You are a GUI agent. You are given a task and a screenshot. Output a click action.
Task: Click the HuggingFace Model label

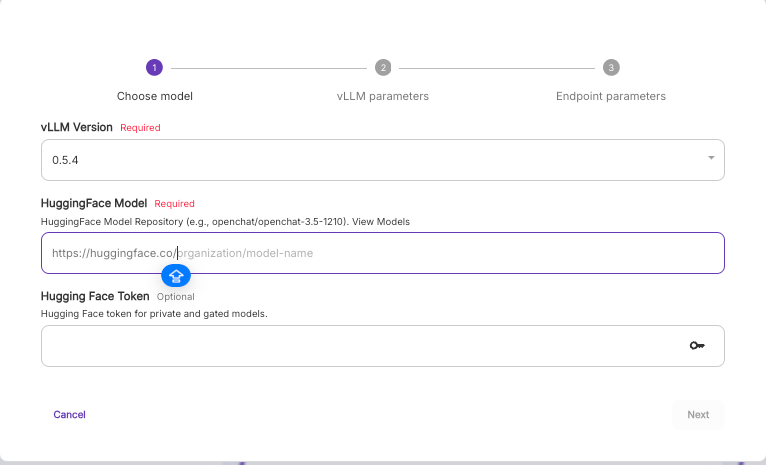coord(94,203)
